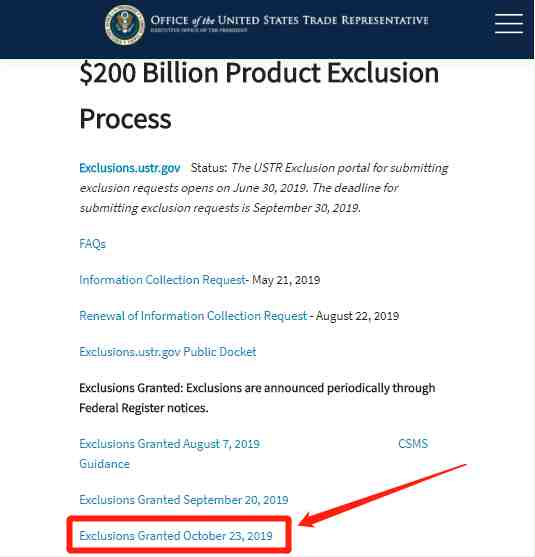Click the Exclusions Granted explanatory paragraph

pyautogui.click(x=257, y=398)
